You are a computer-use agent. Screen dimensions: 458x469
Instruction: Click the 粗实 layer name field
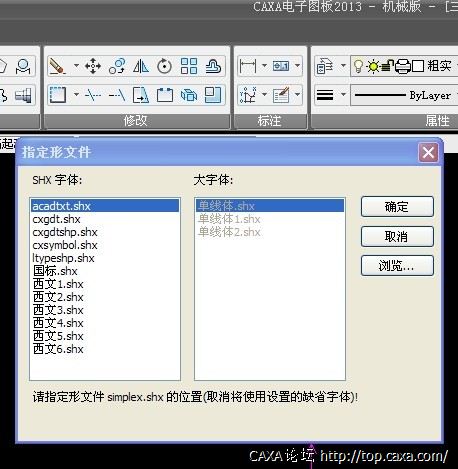(x=439, y=66)
